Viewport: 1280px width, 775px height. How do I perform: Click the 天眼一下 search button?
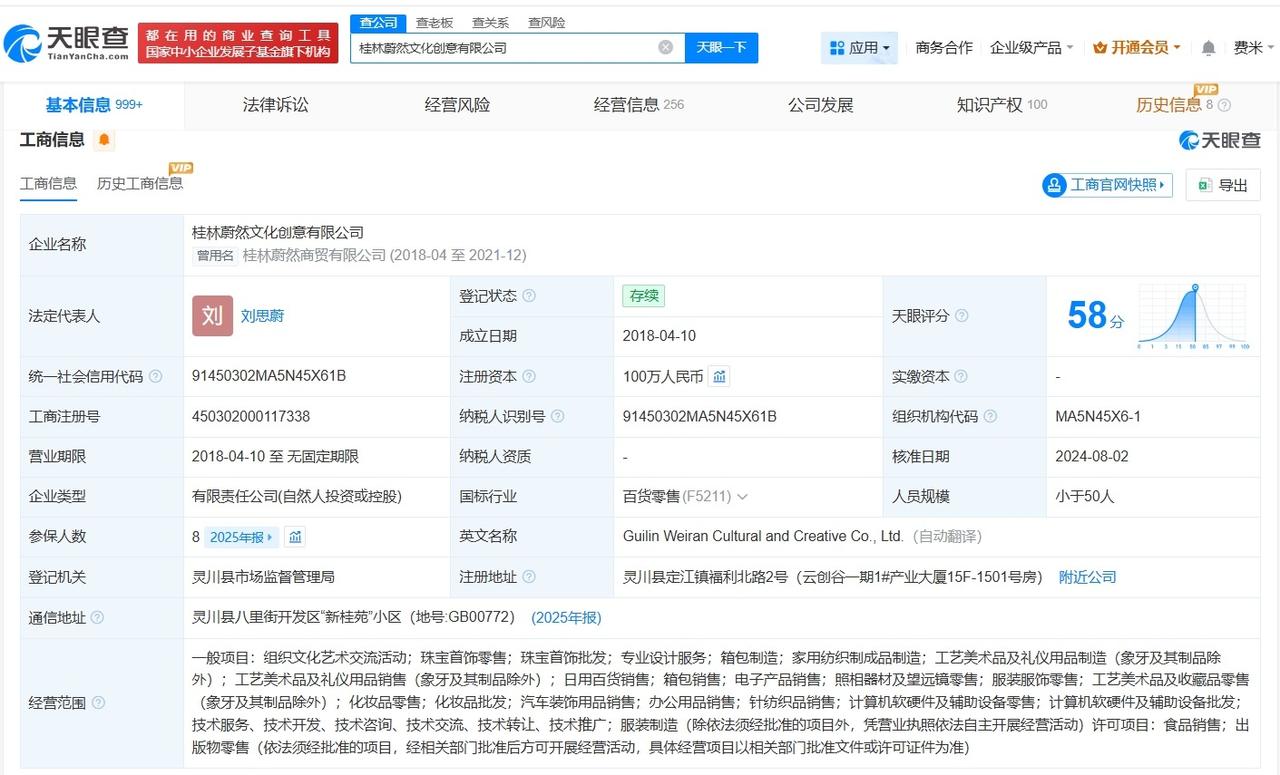[x=721, y=47]
